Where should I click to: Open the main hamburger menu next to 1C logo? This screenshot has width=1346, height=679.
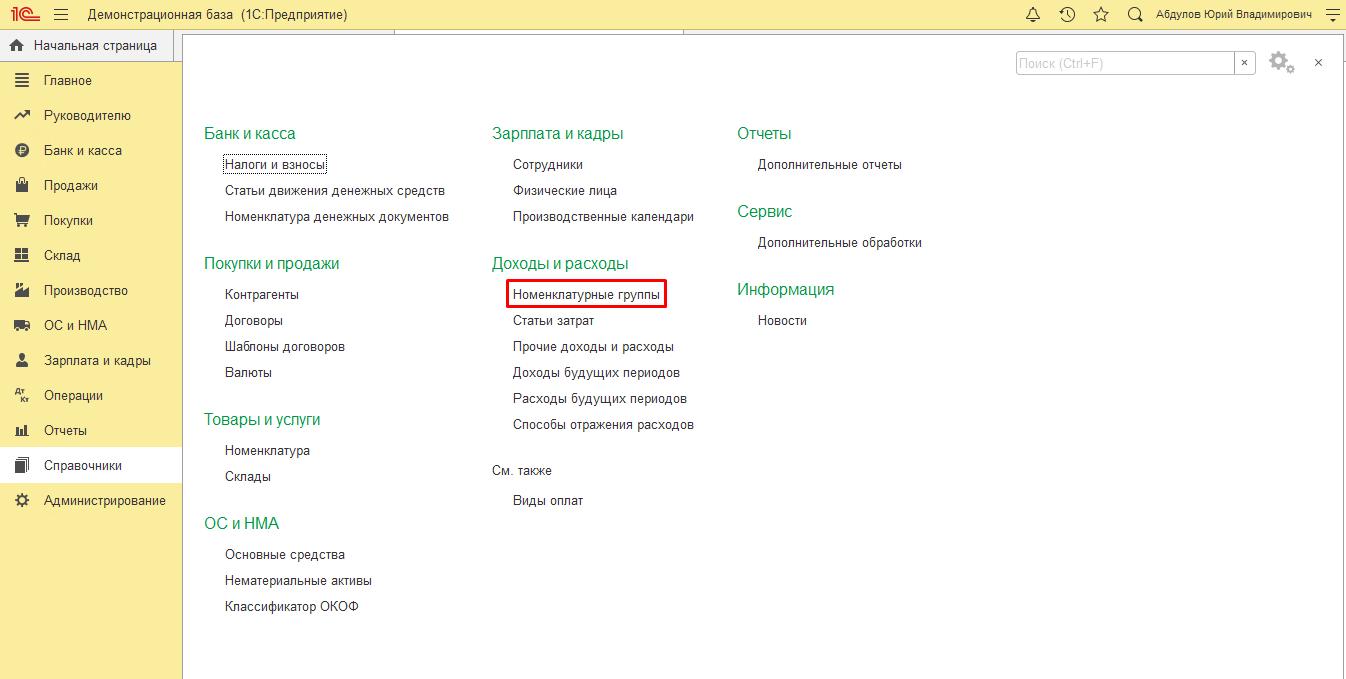pos(61,15)
